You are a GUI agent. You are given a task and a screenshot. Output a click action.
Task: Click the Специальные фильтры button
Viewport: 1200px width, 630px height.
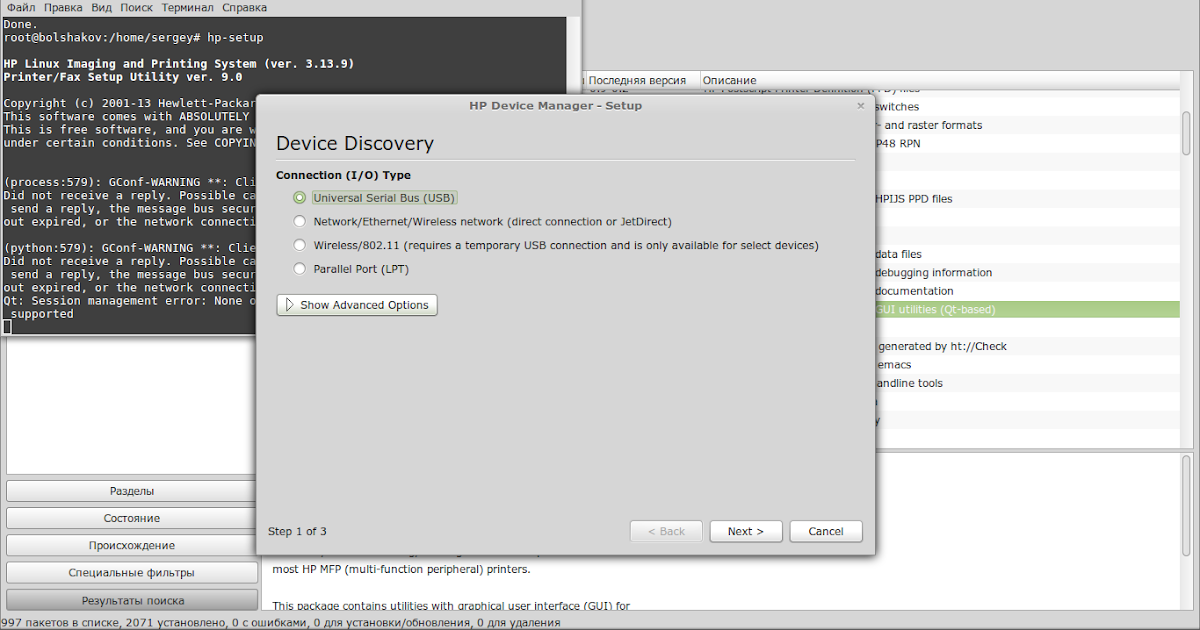click(131, 573)
